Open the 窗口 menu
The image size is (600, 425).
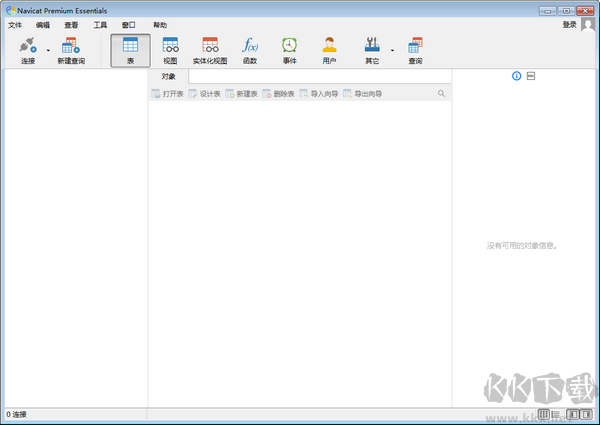click(x=129, y=25)
